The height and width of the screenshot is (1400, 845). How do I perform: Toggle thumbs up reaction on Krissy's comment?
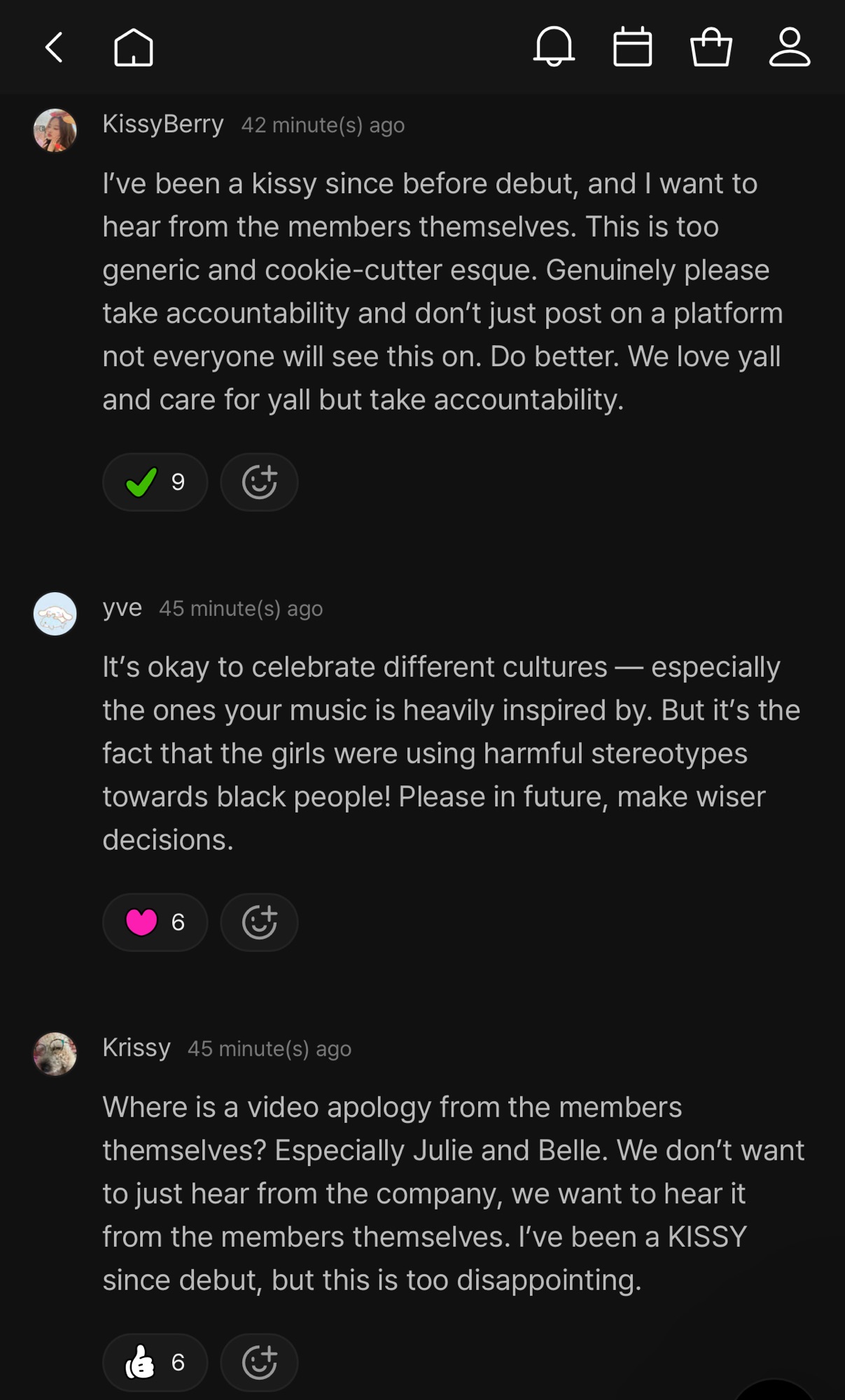pos(155,1362)
